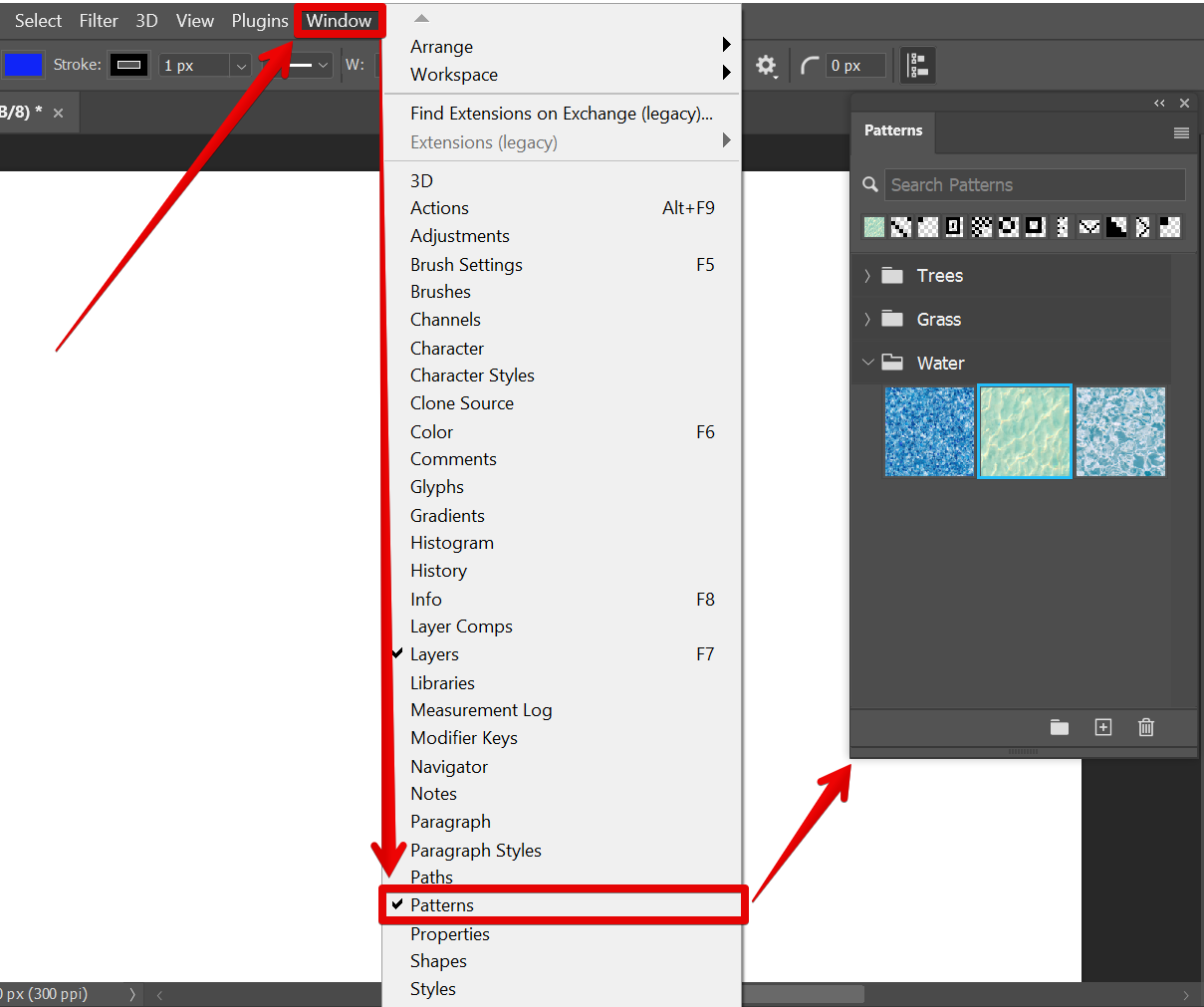
Task: Open the Patterns panel hamburger menu
Action: click(1181, 132)
